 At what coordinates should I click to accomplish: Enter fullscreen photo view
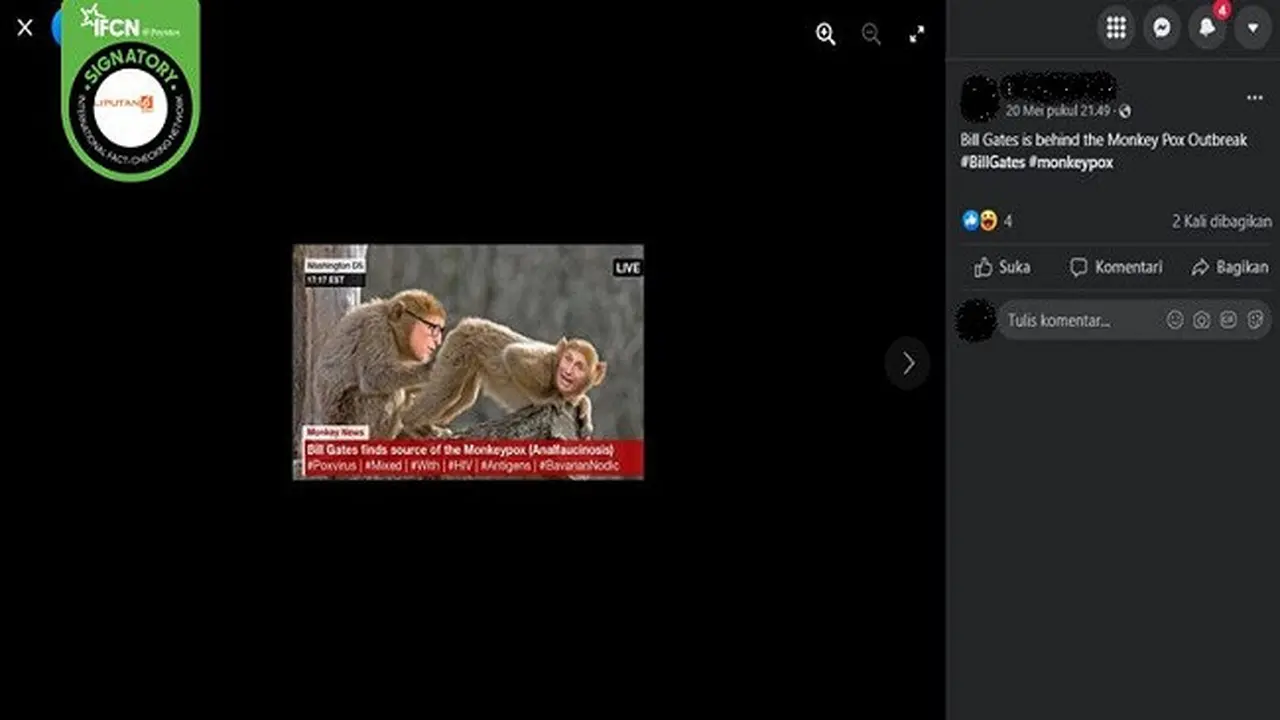(917, 34)
